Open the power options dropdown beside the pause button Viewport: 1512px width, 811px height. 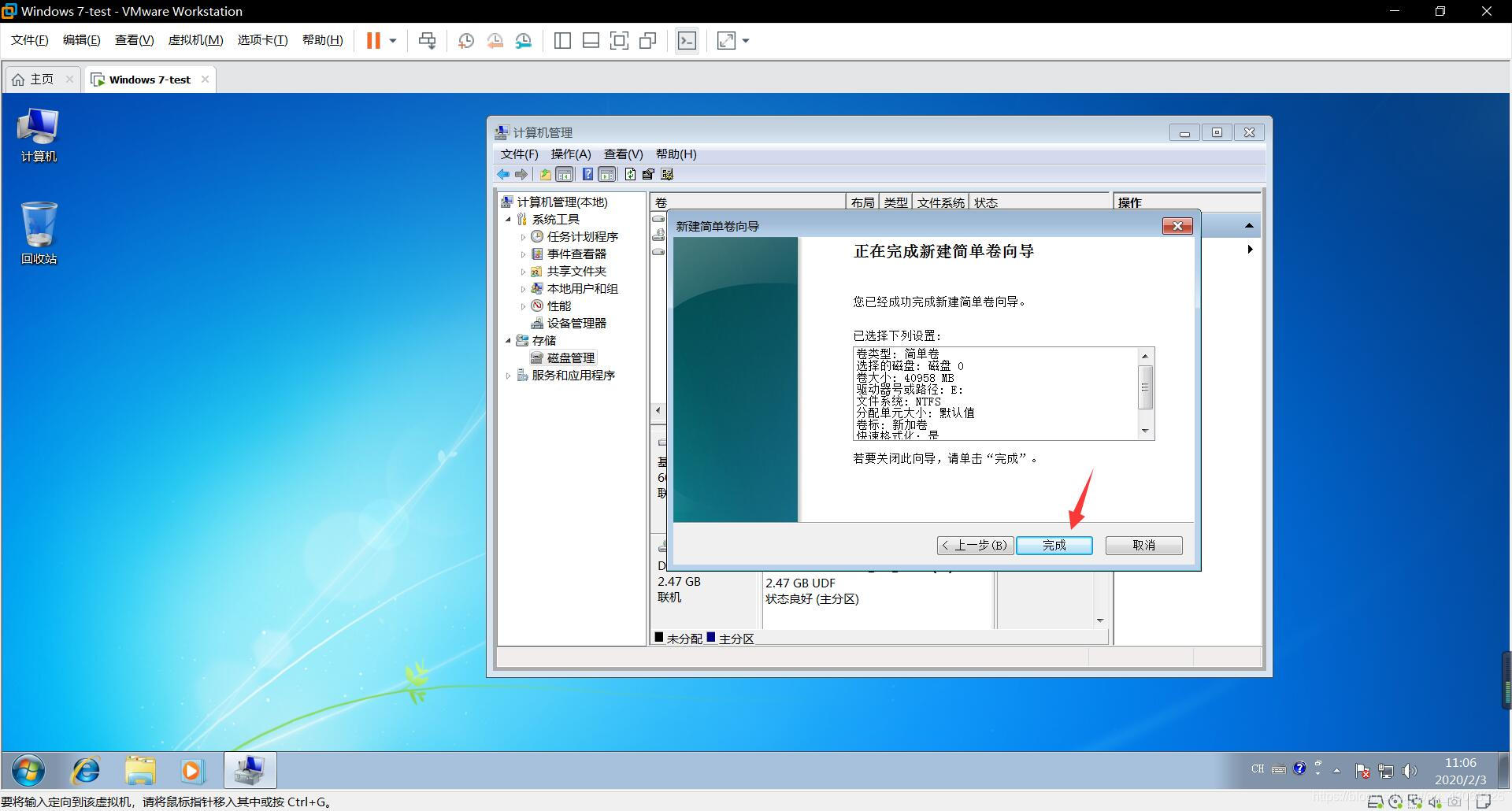[x=392, y=40]
